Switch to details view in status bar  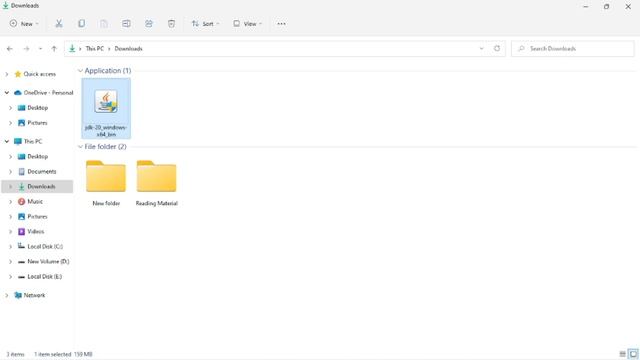click(x=622, y=354)
